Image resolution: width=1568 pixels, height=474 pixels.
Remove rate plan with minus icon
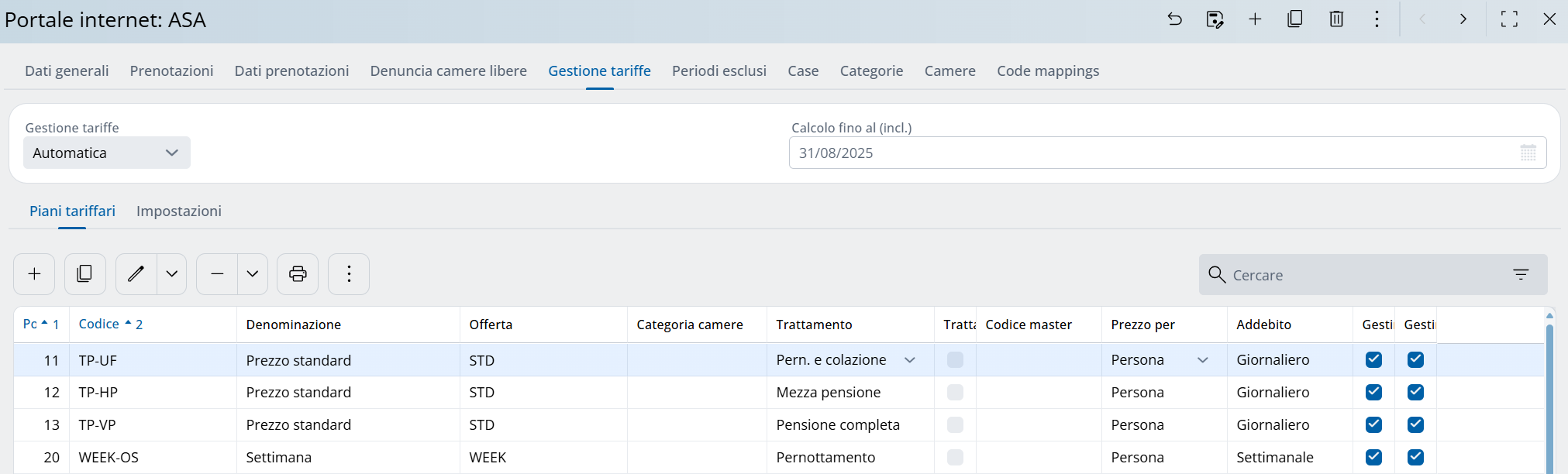(217, 274)
